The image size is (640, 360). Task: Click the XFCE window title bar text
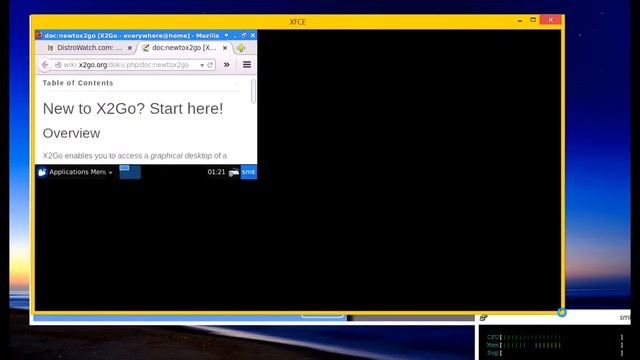(298, 22)
